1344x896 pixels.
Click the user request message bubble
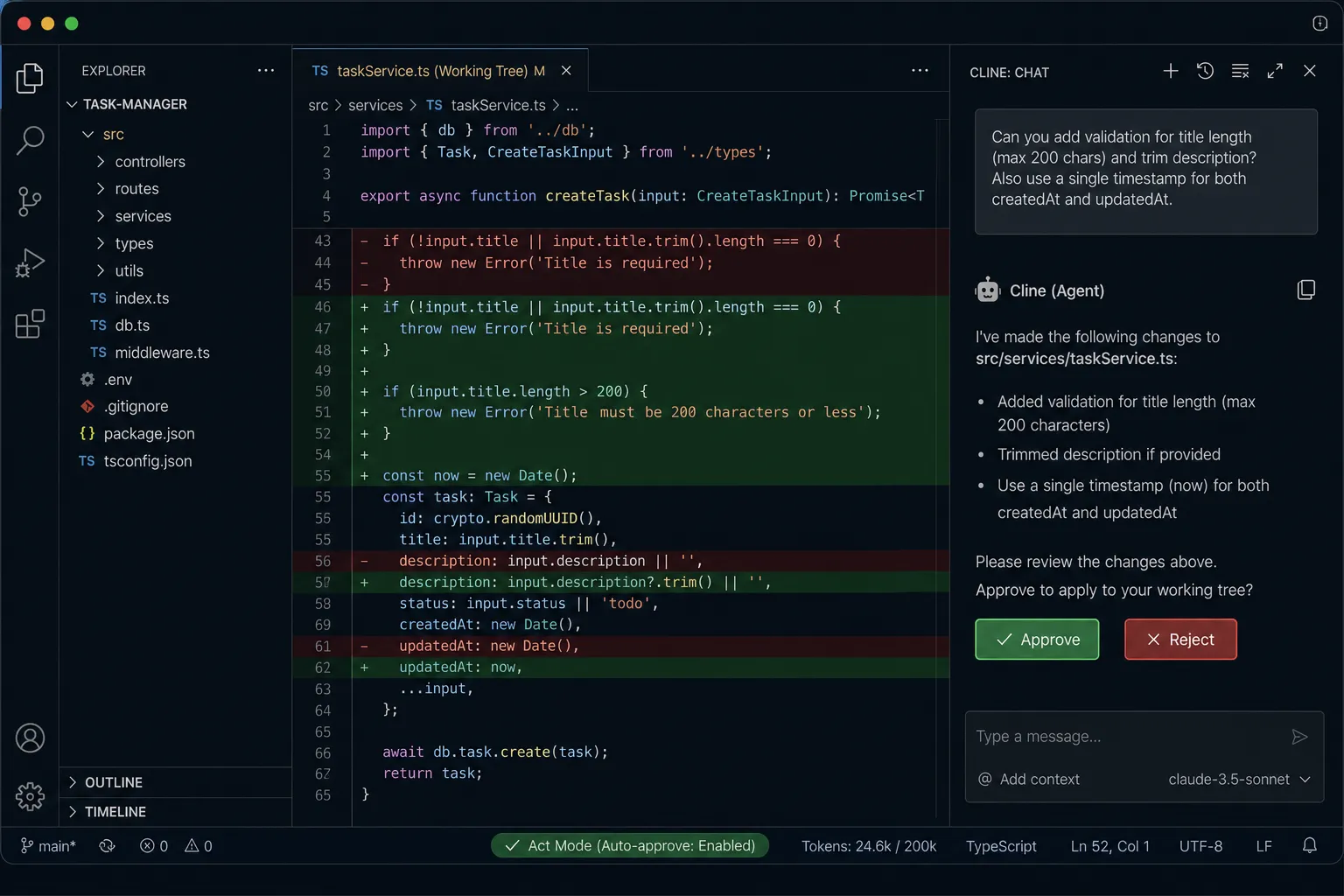click(1146, 171)
